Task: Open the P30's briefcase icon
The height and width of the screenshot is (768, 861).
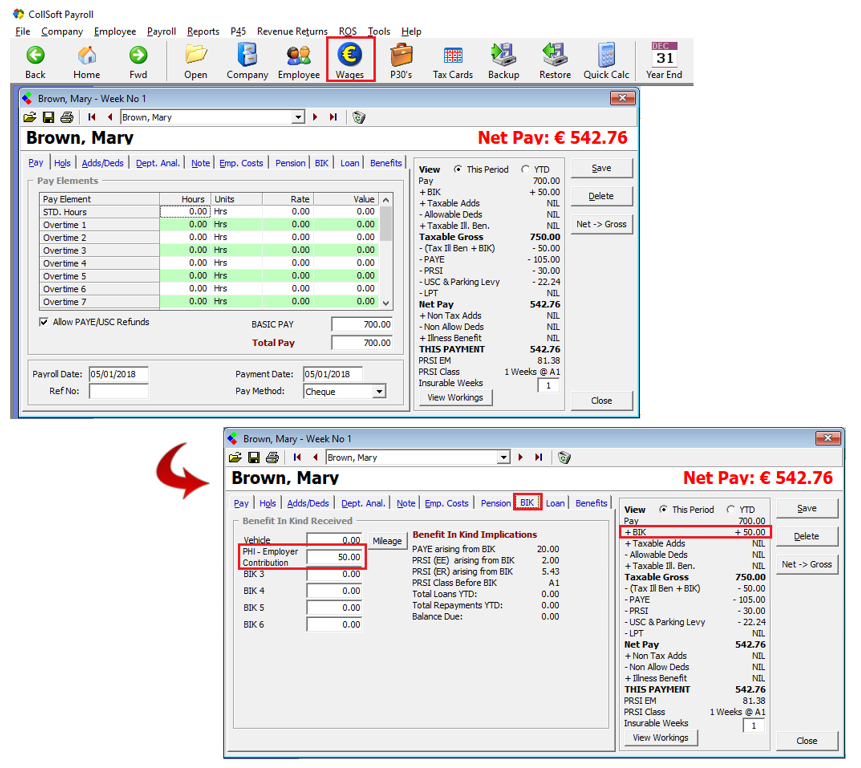Action: [401, 55]
